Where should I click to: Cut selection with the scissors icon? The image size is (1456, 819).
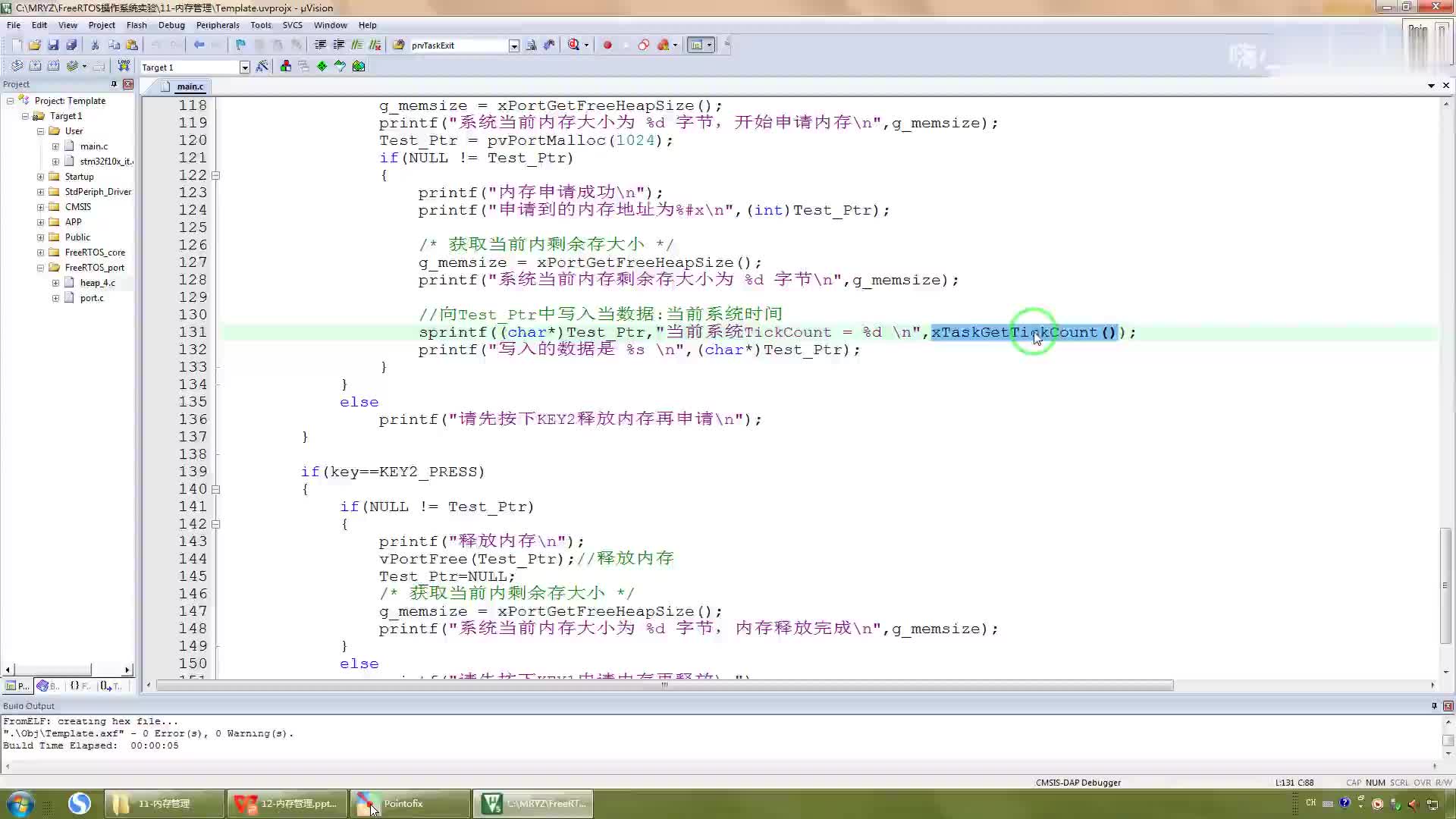96,45
